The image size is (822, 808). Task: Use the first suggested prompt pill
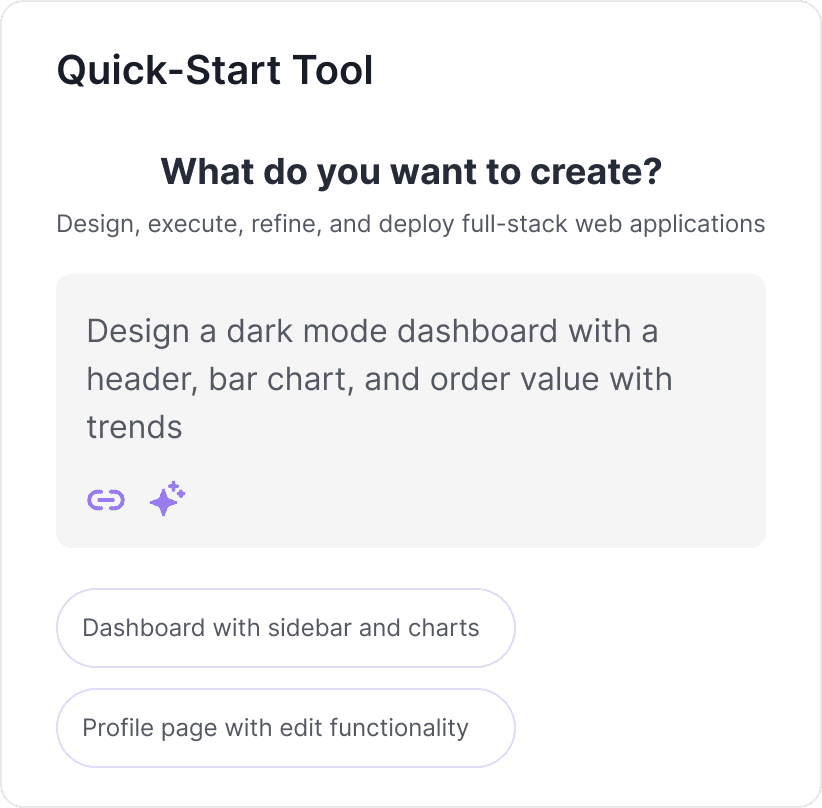coord(286,628)
